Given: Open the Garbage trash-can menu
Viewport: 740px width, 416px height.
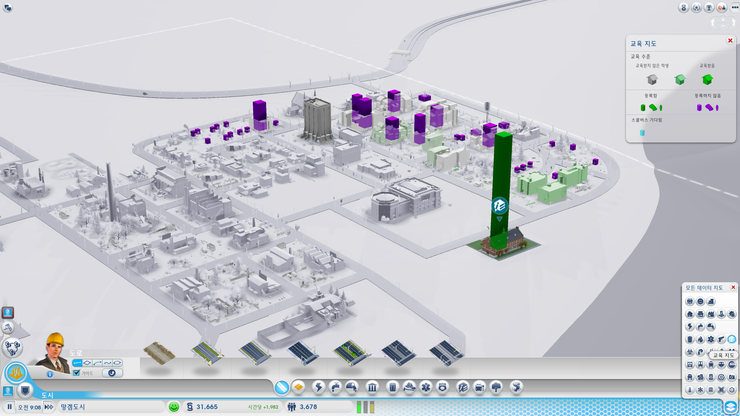Looking at the screenshot, I should click(x=393, y=388).
